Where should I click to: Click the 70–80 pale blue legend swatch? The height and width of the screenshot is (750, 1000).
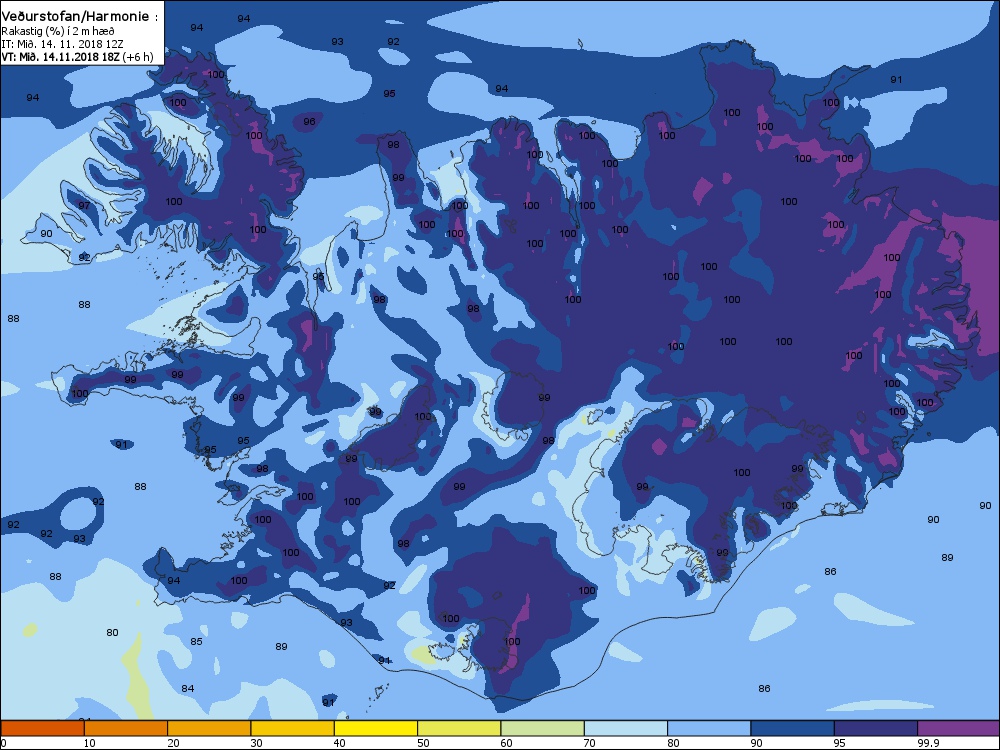tap(626, 728)
